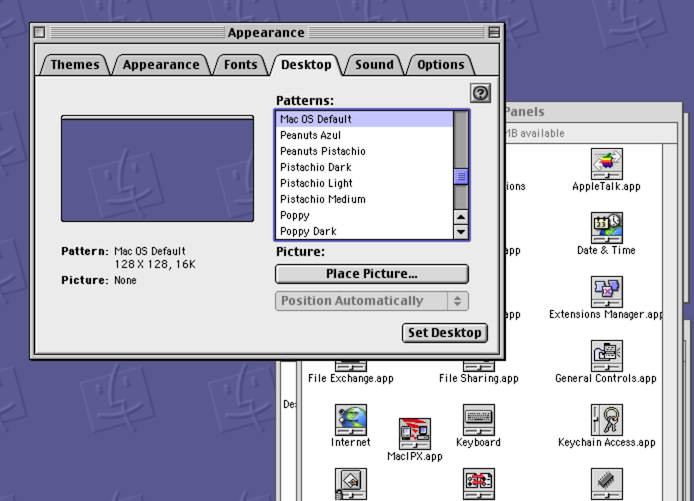Open the Position Automatically popup menu
Image resolution: width=694 pixels, height=501 pixels.
pyautogui.click(x=372, y=301)
